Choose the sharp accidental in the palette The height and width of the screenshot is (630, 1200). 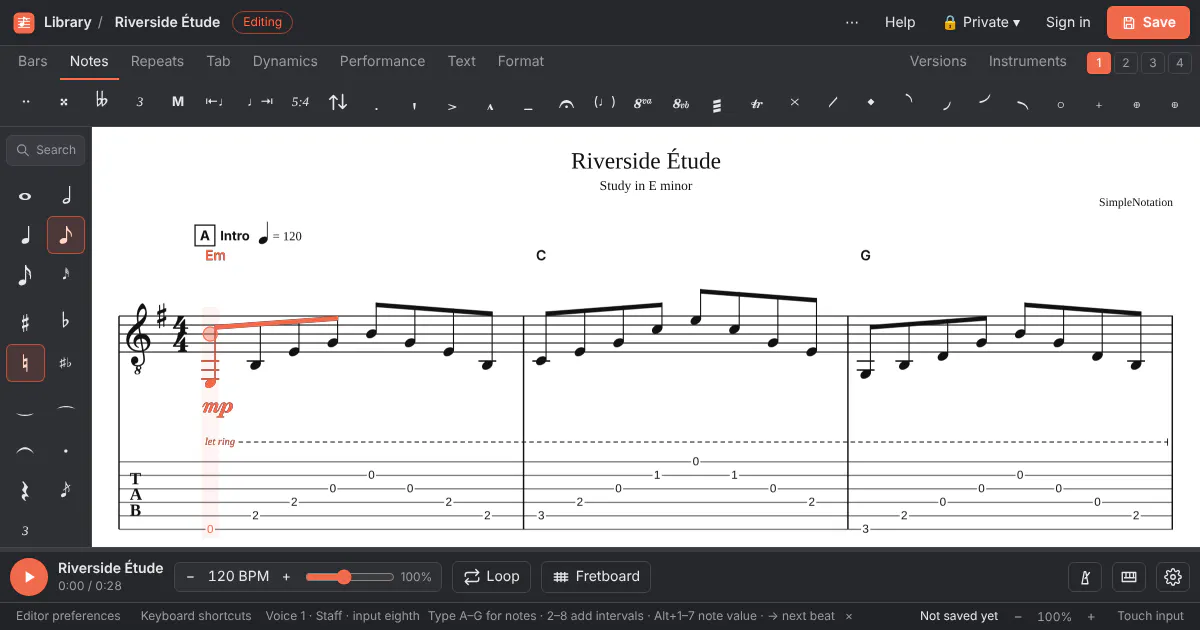(25, 322)
